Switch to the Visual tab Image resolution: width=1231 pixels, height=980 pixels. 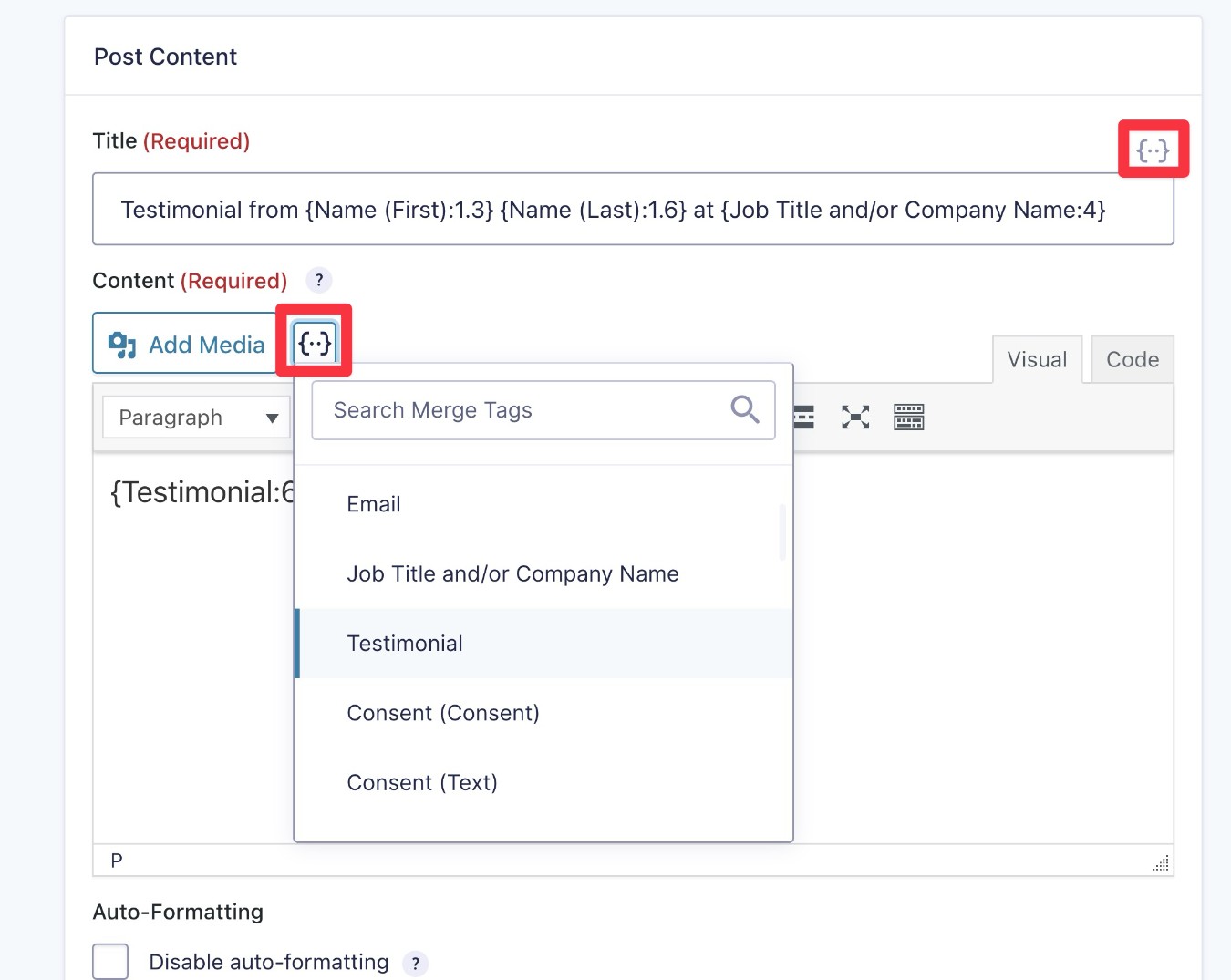click(x=1037, y=359)
